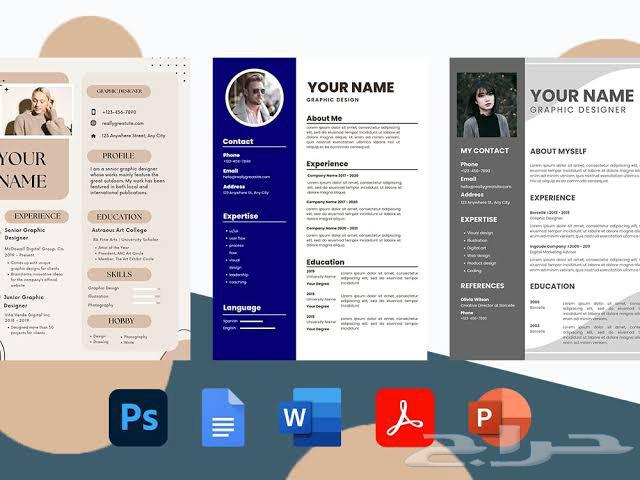Click the Contact heading in the blue sidebar
The width and height of the screenshot is (640, 480).
(x=238, y=142)
